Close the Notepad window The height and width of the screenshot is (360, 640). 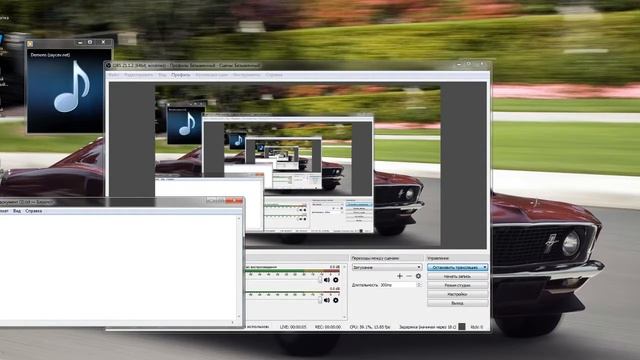click(x=234, y=200)
